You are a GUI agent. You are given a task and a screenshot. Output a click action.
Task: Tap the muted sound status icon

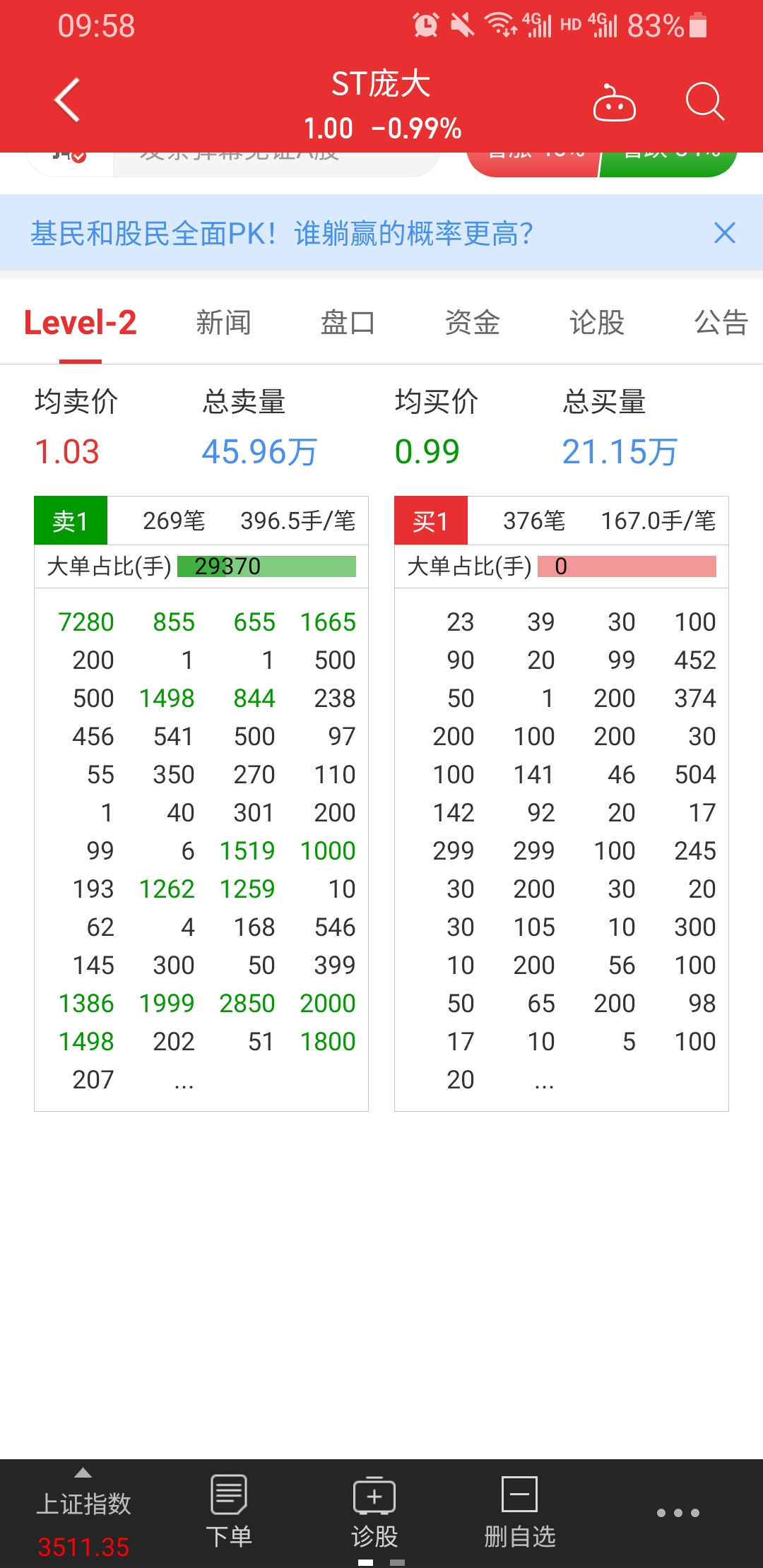coord(462,25)
